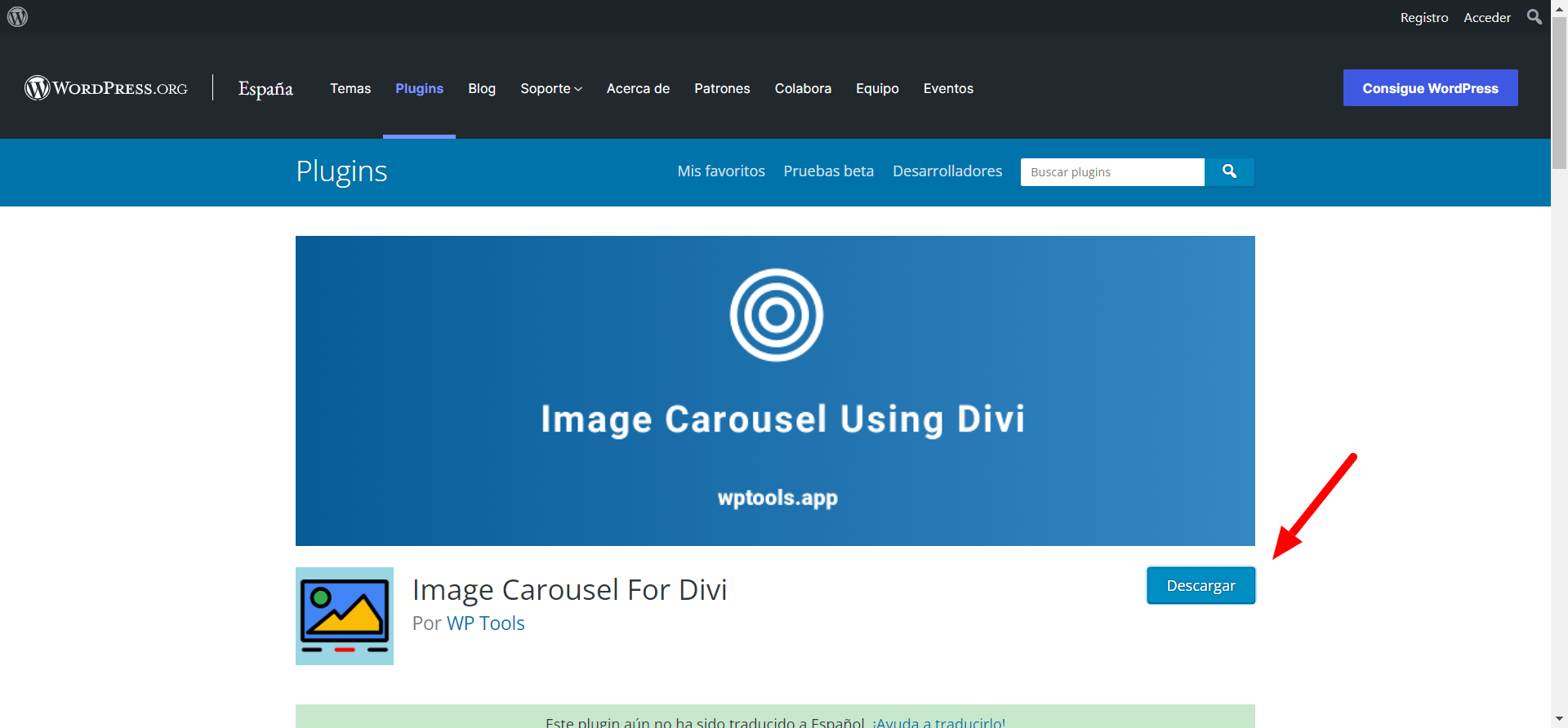
Task: Click the Acceder login link
Action: tap(1487, 17)
